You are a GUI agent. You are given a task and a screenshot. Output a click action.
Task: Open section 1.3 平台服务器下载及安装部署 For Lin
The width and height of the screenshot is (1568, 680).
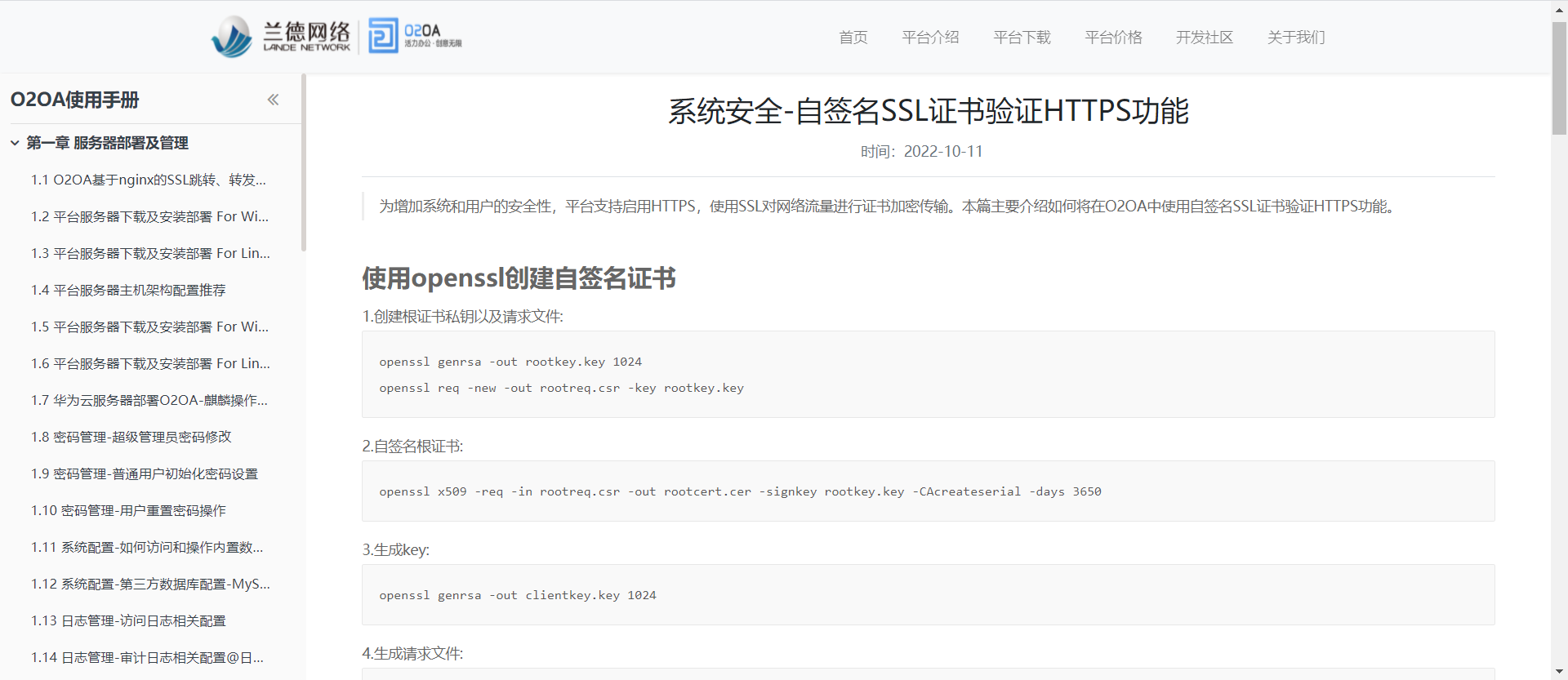pyautogui.click(x=151, y=253)
